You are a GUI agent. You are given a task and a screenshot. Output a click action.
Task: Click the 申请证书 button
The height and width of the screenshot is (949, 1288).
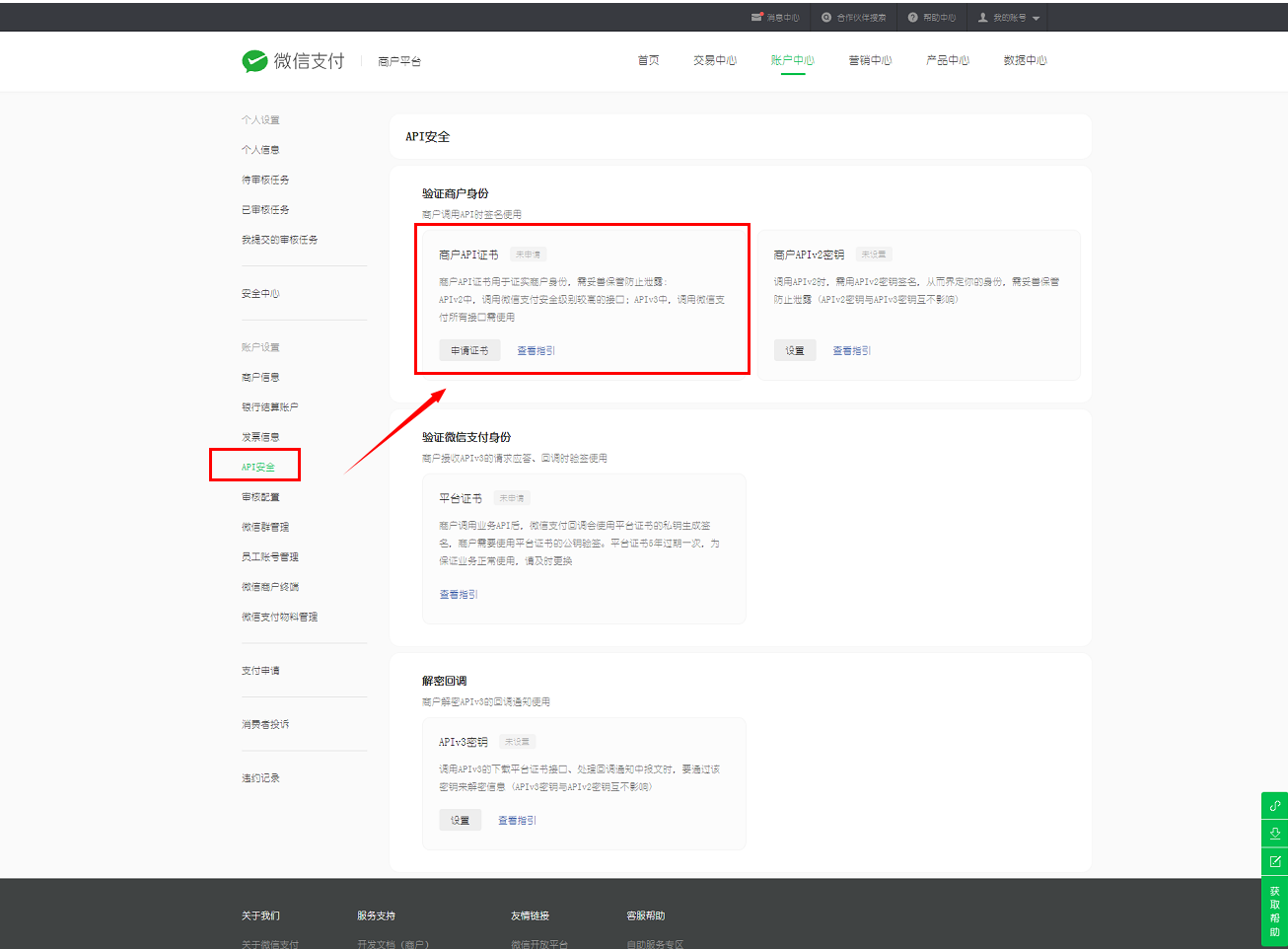coord(469,350)
